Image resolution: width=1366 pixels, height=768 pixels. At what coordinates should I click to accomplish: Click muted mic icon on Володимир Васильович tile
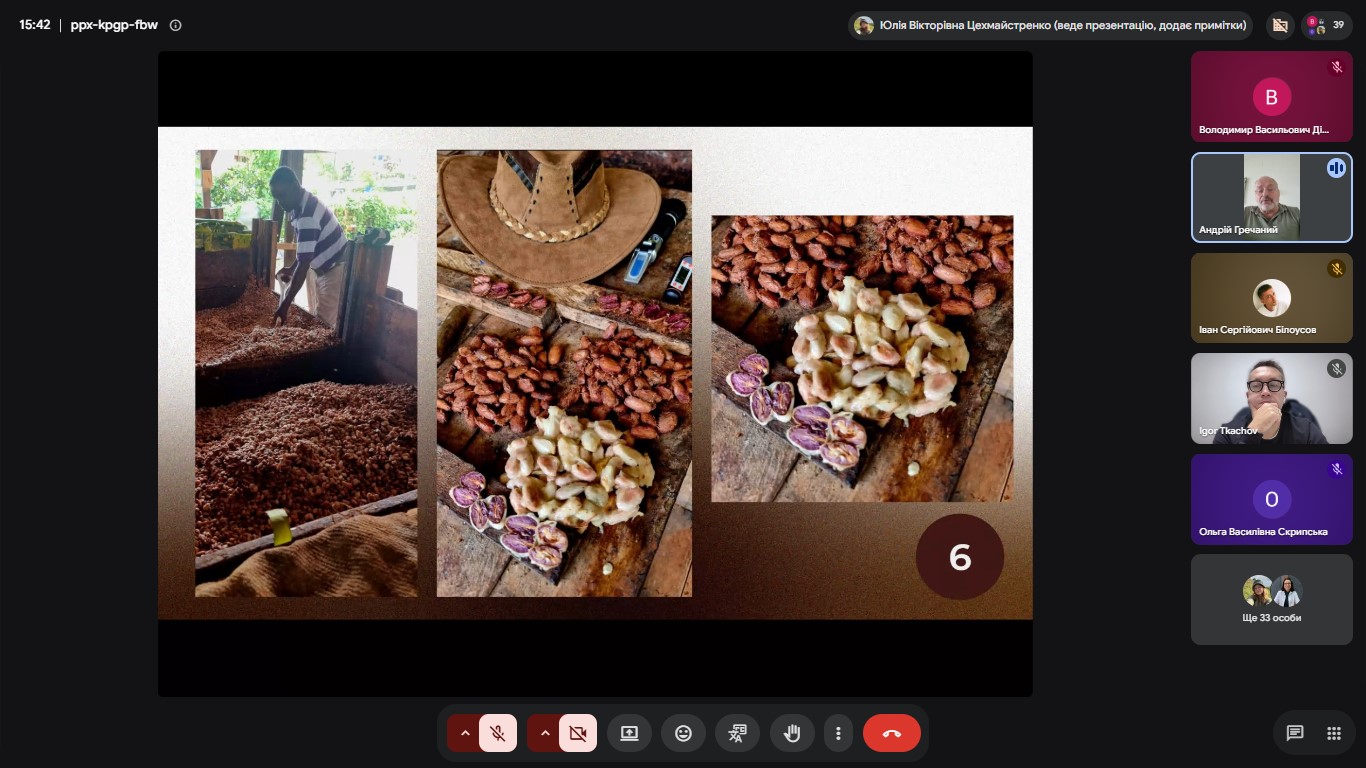point(1336,67)
